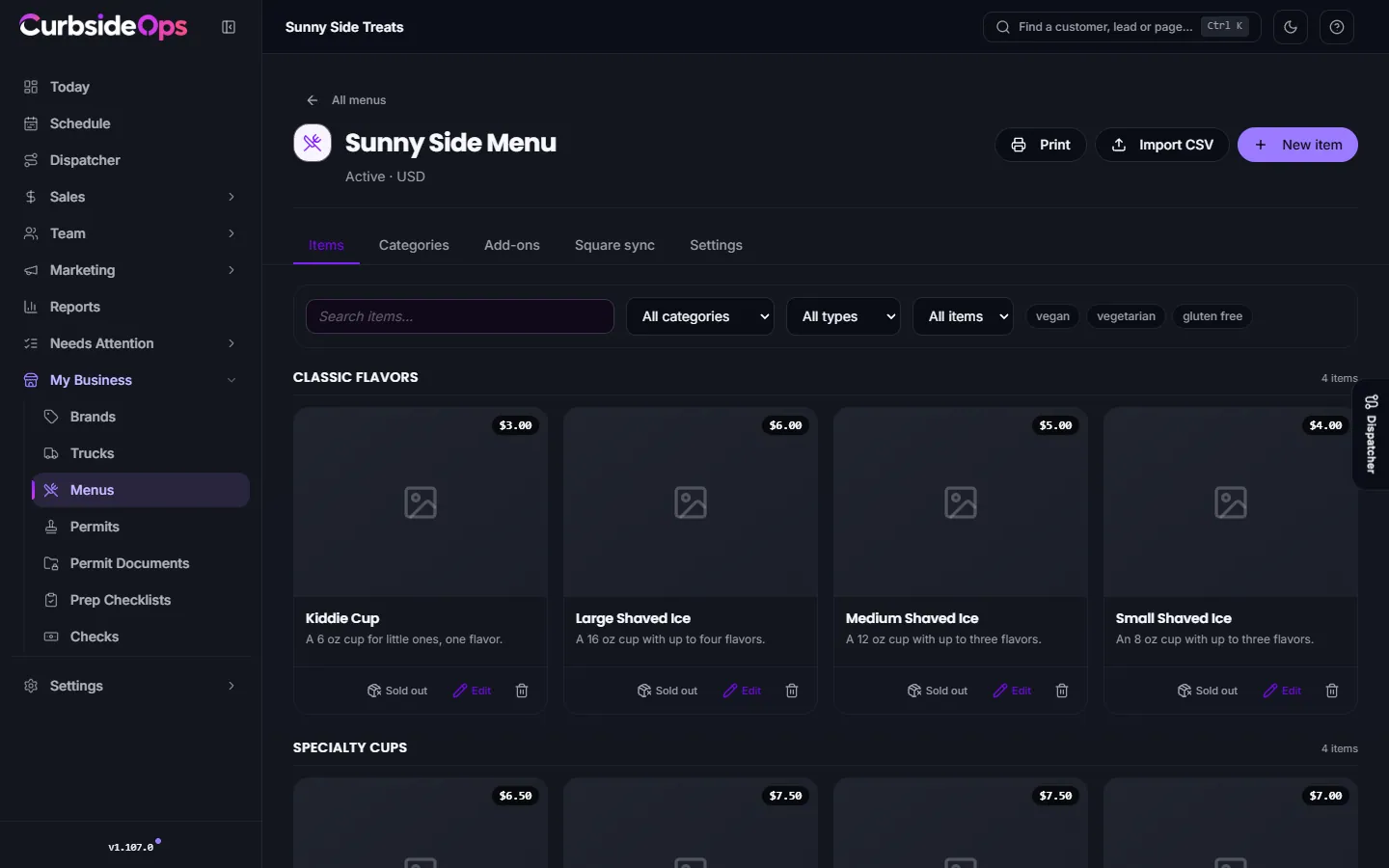This screenshot has width=1389, height=868.
Task: Click the CurbsideOps logo
Action: tap(103, 26)
